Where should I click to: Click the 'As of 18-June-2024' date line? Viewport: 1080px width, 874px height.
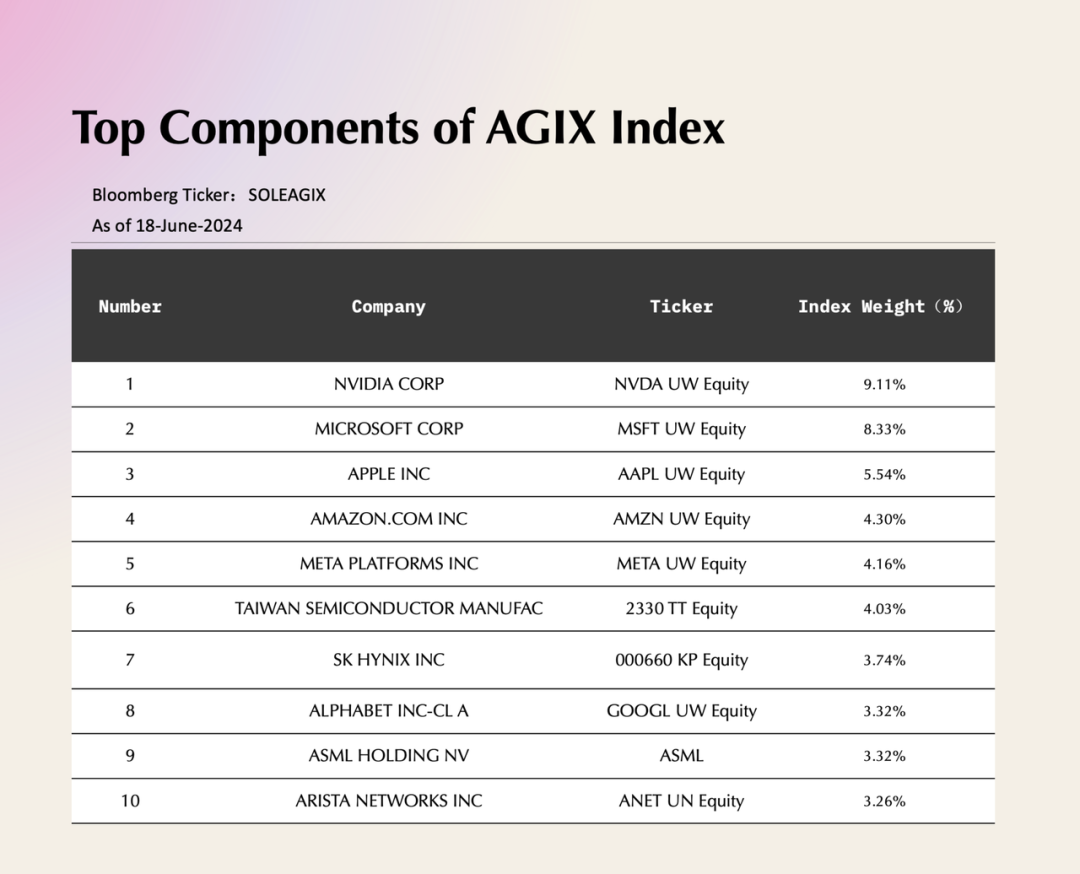167,225
